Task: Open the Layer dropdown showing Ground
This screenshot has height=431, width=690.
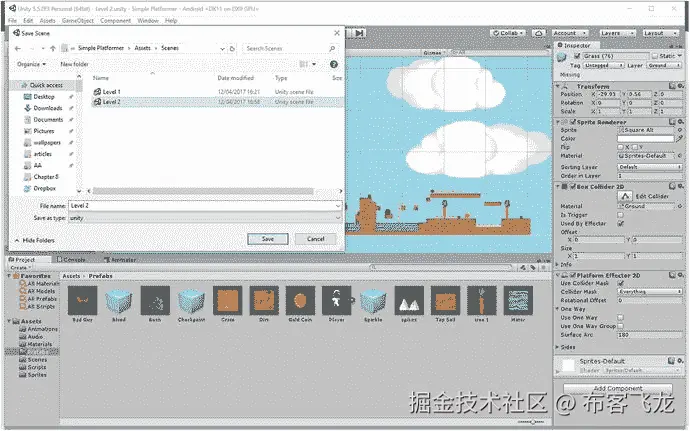Action: (664, 65)
